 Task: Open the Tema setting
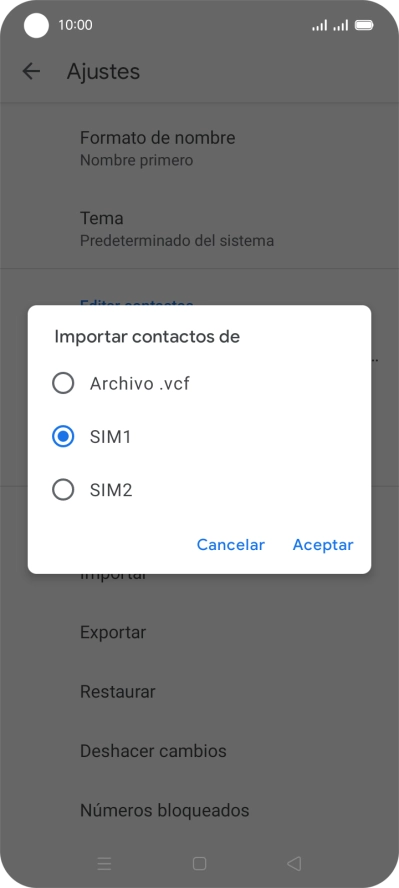click(199, 228)
